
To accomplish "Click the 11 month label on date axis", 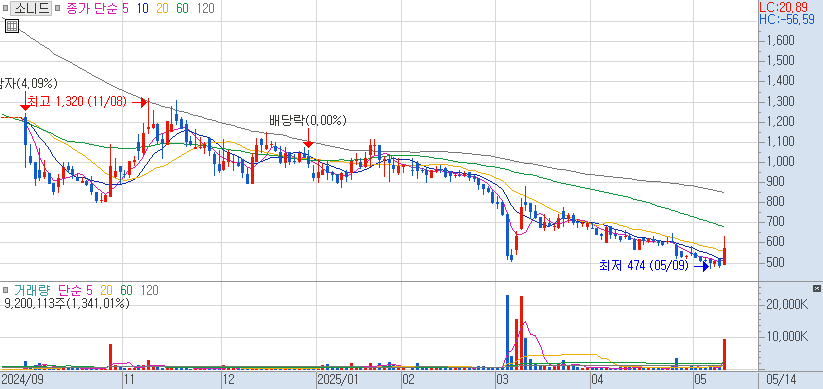I will (129, 379).
